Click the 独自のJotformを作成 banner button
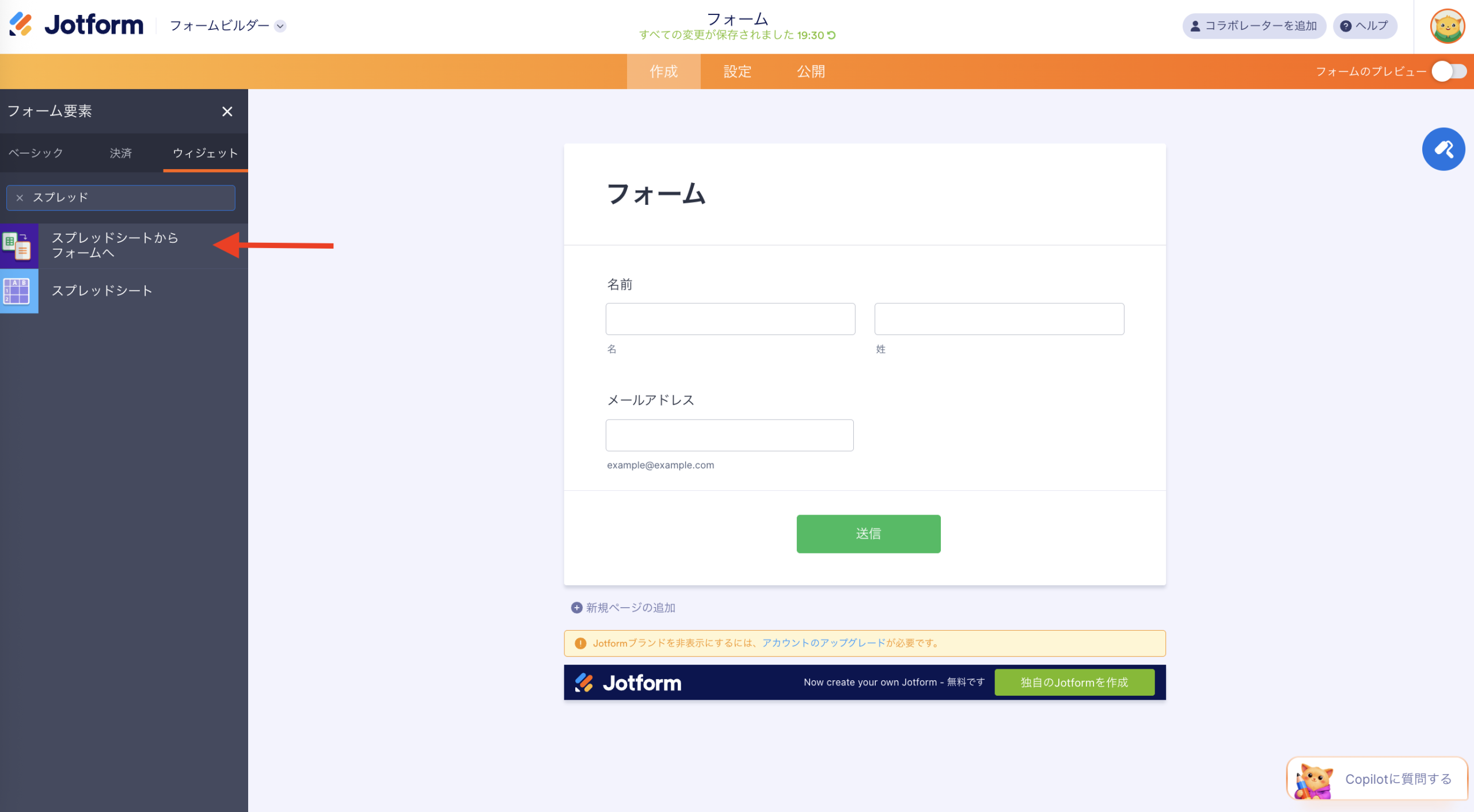 tap(1073, 682)
